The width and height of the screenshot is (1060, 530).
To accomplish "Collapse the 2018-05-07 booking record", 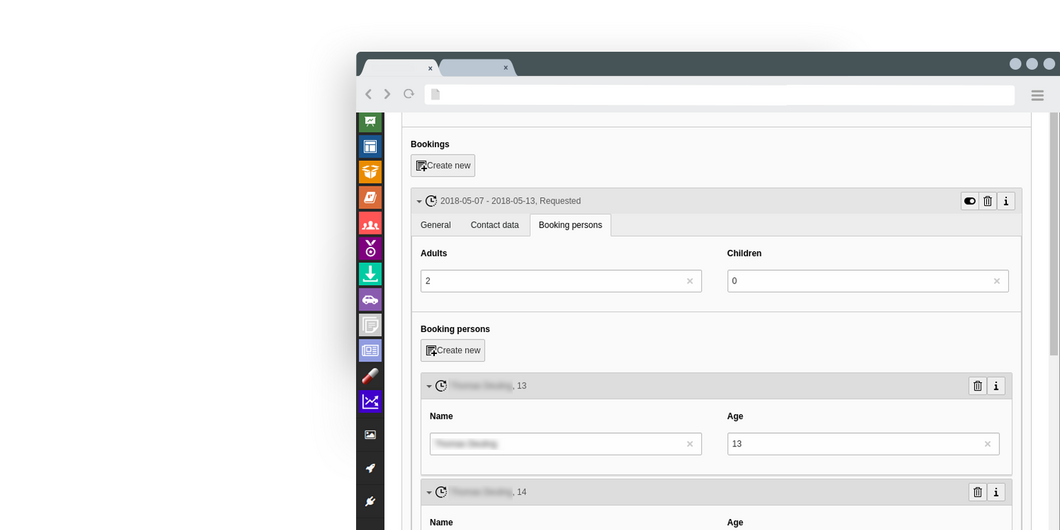I will (x=419, y=201).
